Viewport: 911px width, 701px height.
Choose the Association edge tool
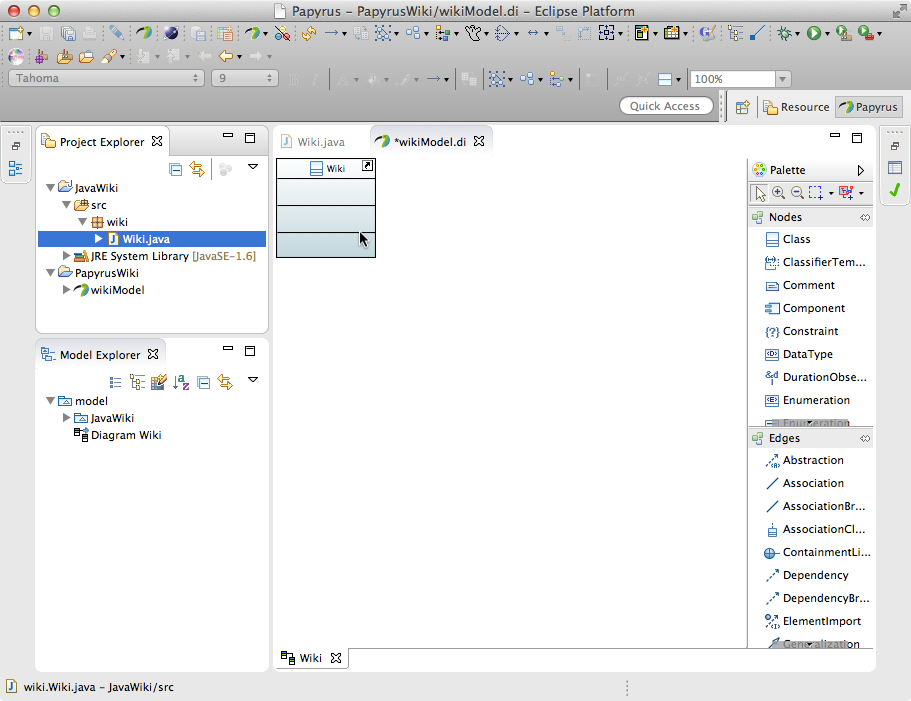point(812,483)
